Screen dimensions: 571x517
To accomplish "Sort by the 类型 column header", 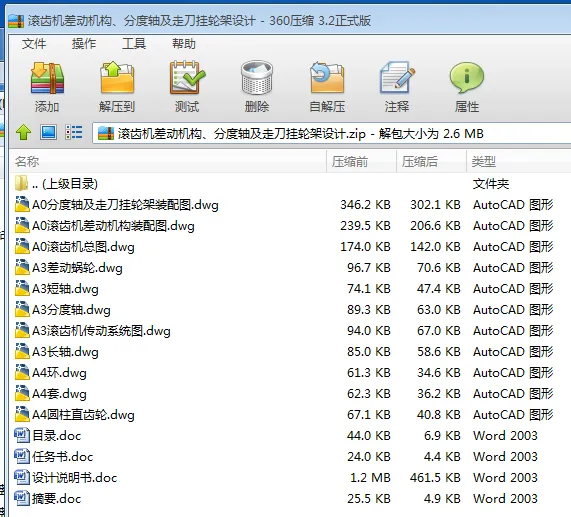I will coord(519,161).
